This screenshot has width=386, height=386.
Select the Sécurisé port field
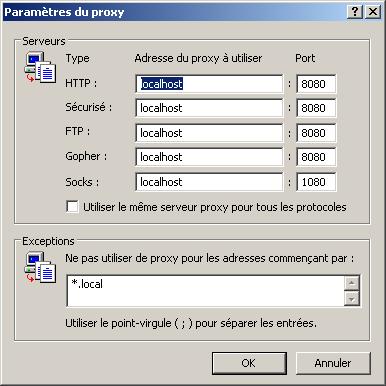[x=316, y=108]
